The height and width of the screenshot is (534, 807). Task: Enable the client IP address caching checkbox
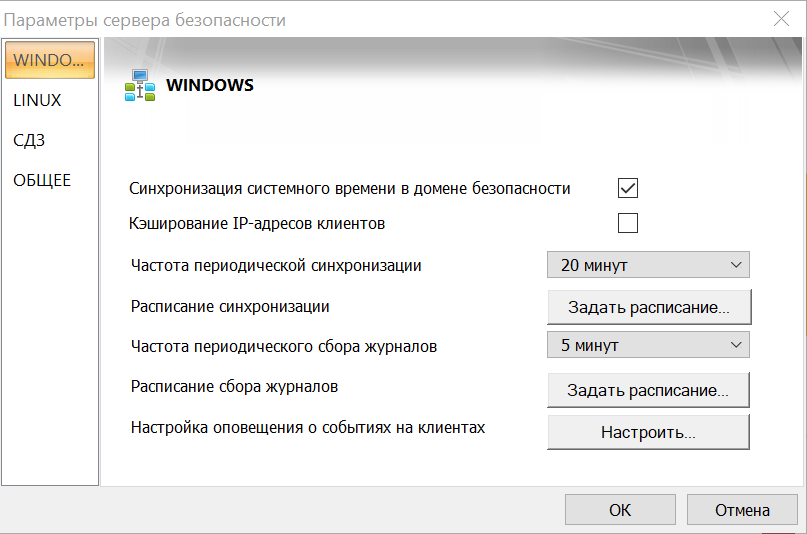(x=628, y=223)
